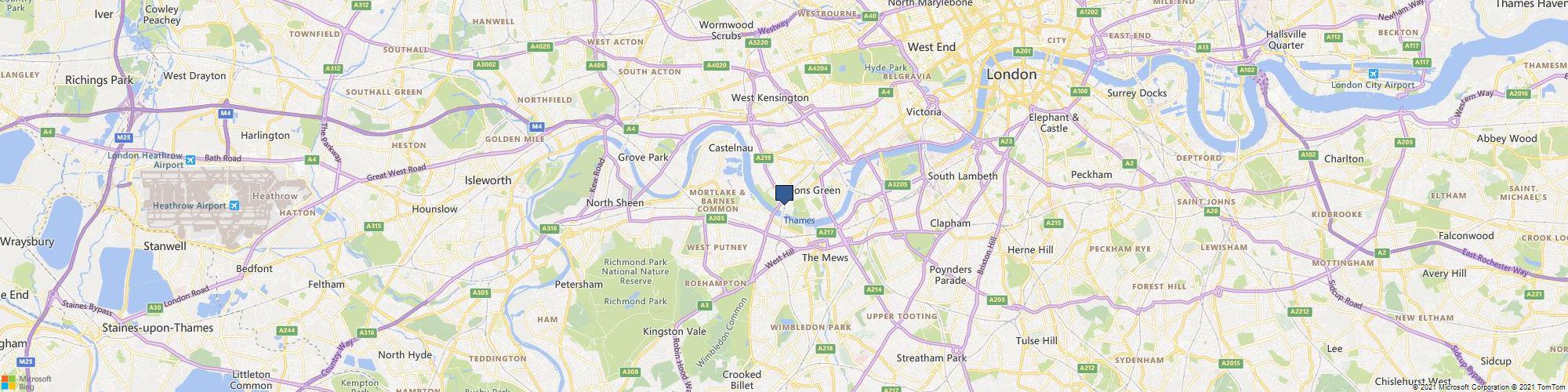This screenshot has height=392, width=1568.
Task: Click the Microsoft Bing logo
Action: 26,381
